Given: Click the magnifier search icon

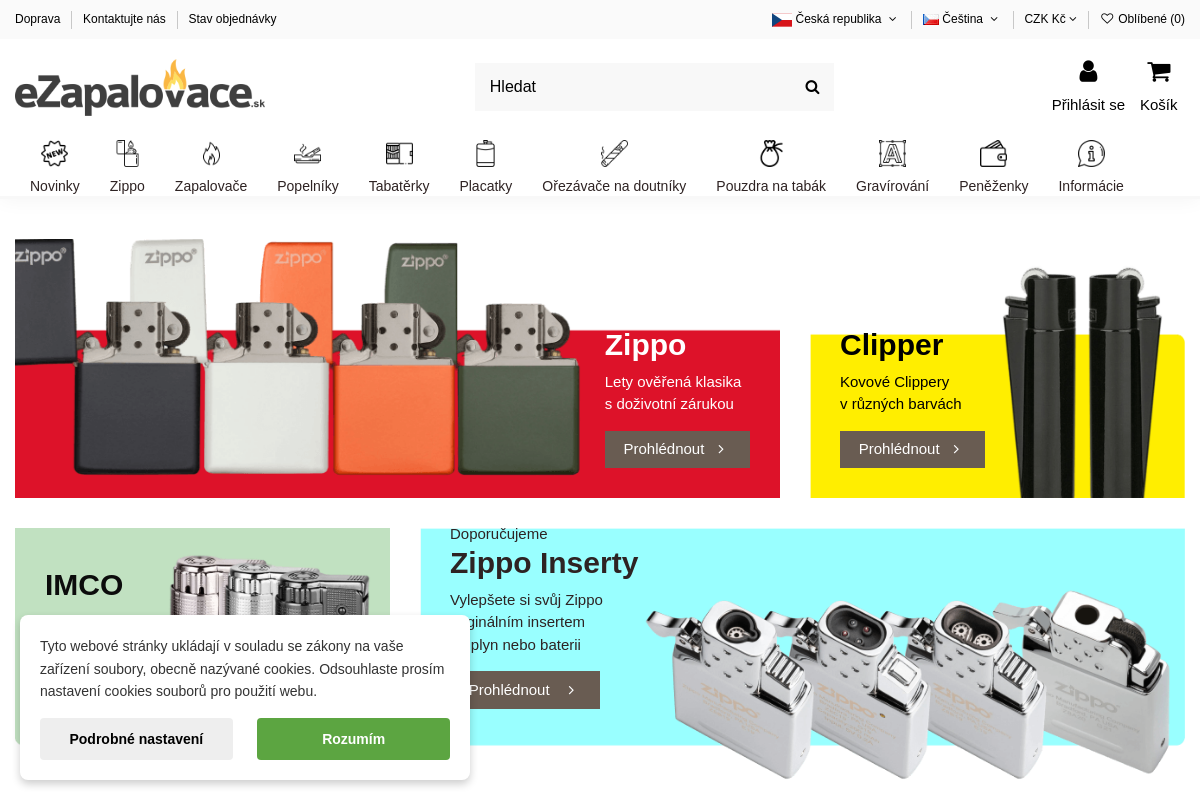Looking at the screenshot, I should click(x=812, y=87).
